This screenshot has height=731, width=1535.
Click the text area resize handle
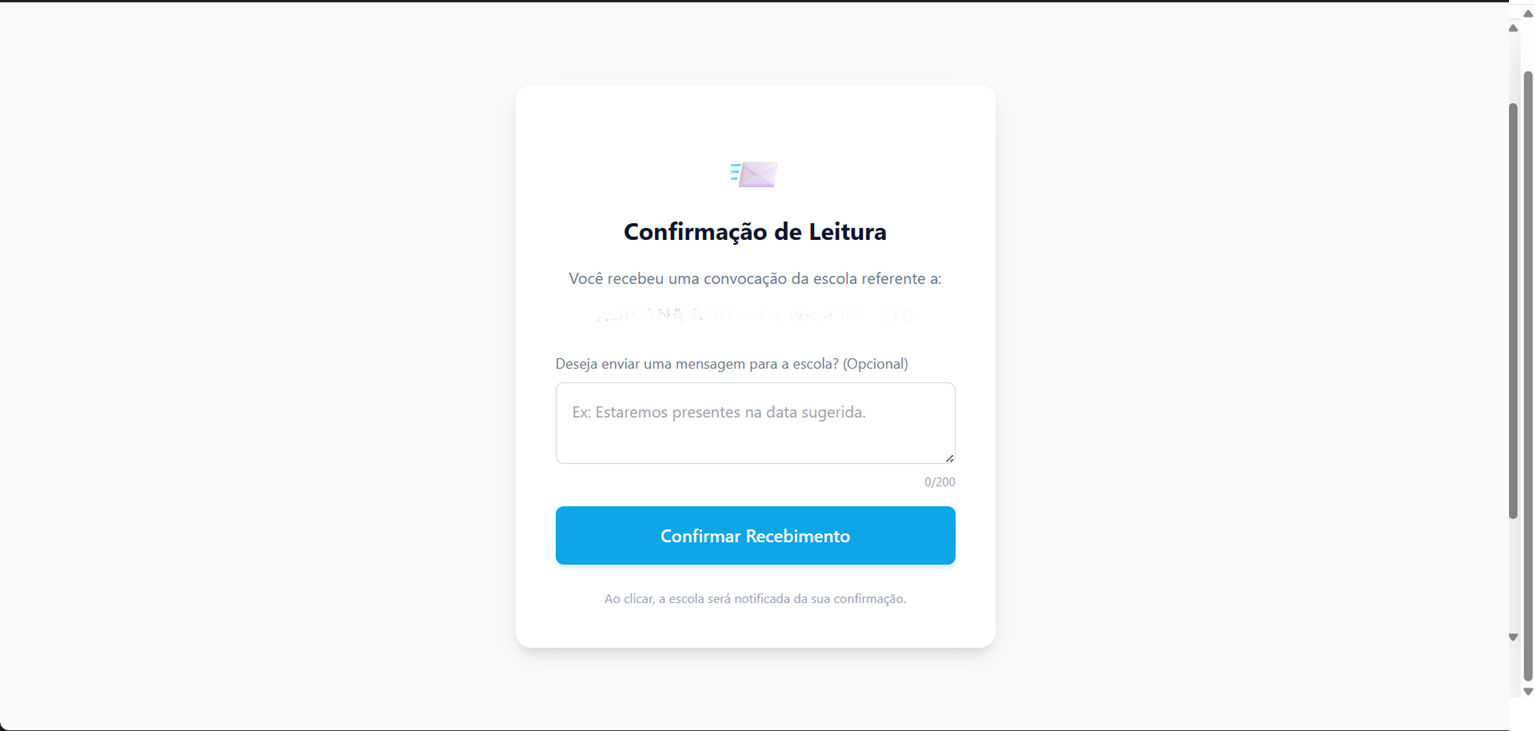click(949, 458)
